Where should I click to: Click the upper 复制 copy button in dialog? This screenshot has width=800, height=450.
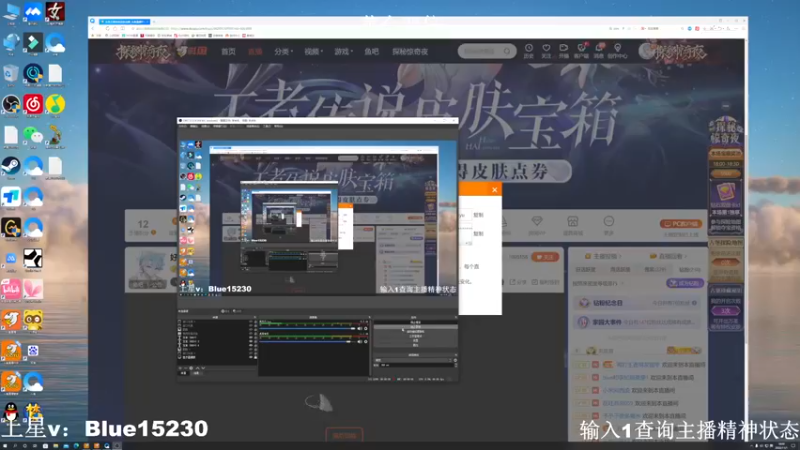tap(478, 215)
